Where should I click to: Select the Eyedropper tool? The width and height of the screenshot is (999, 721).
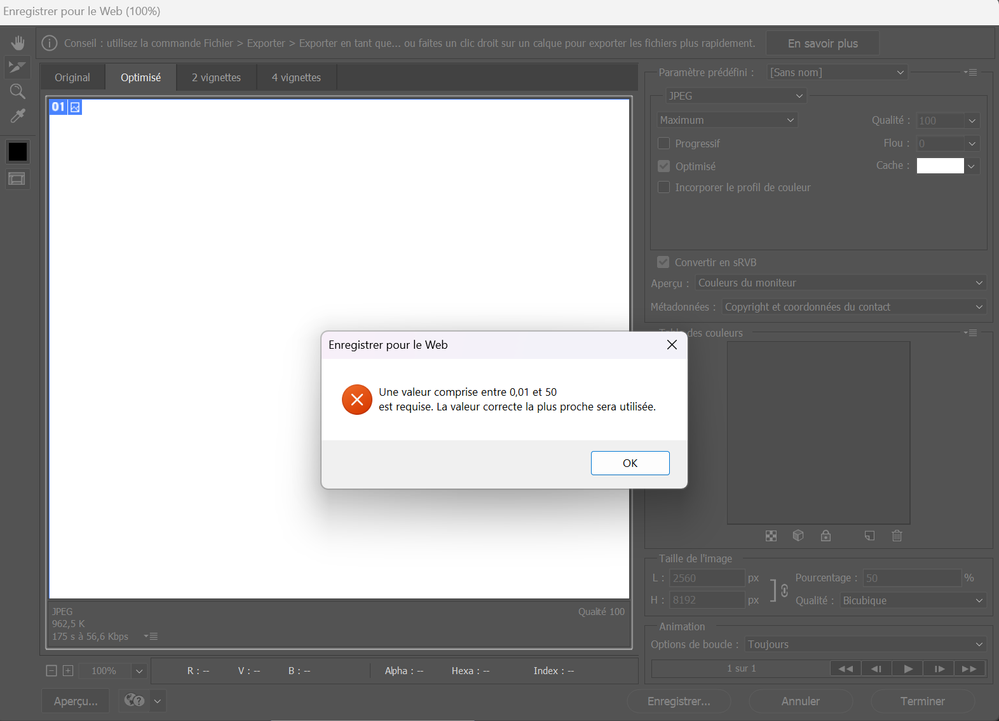[17, 115]
